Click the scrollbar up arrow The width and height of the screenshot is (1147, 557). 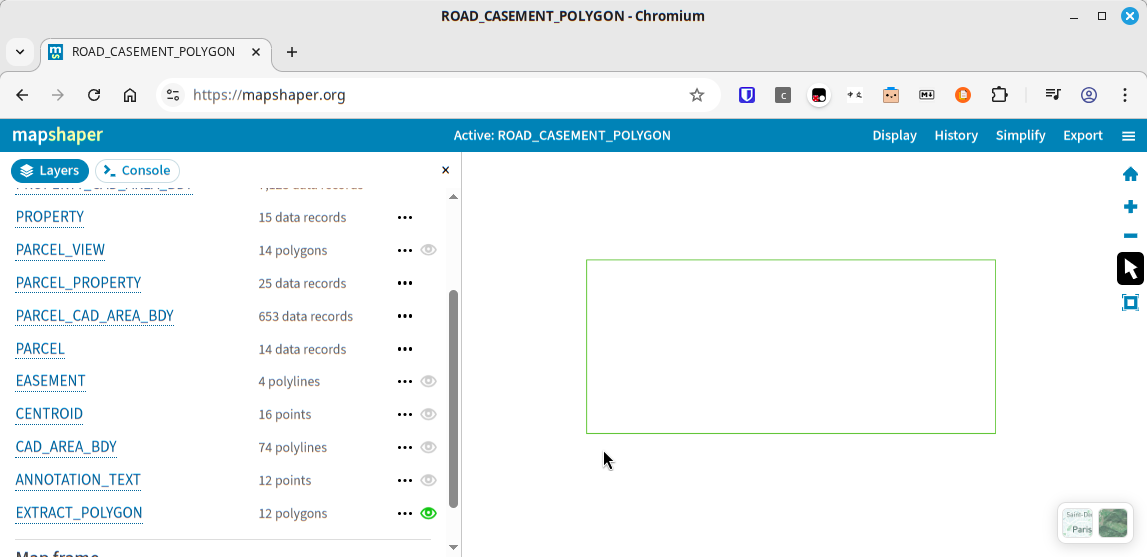pyautogui.click(x=454, y=196)
